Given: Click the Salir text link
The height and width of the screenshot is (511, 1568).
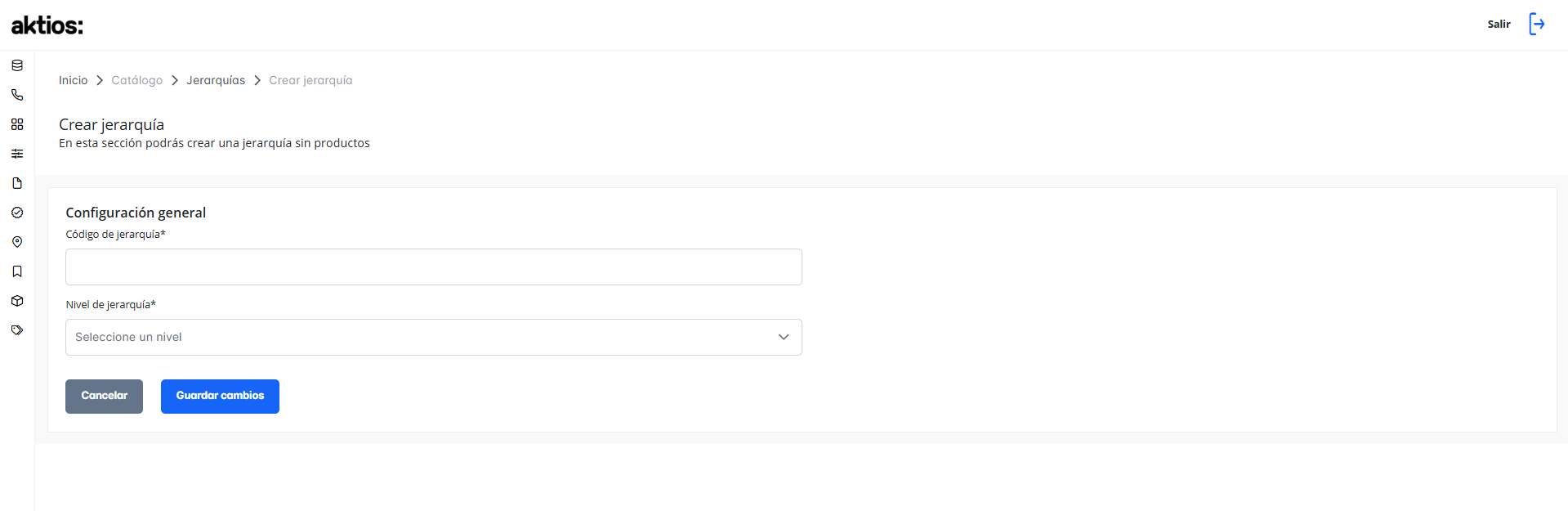Looking at the screenshot, I should point(1499,24).
